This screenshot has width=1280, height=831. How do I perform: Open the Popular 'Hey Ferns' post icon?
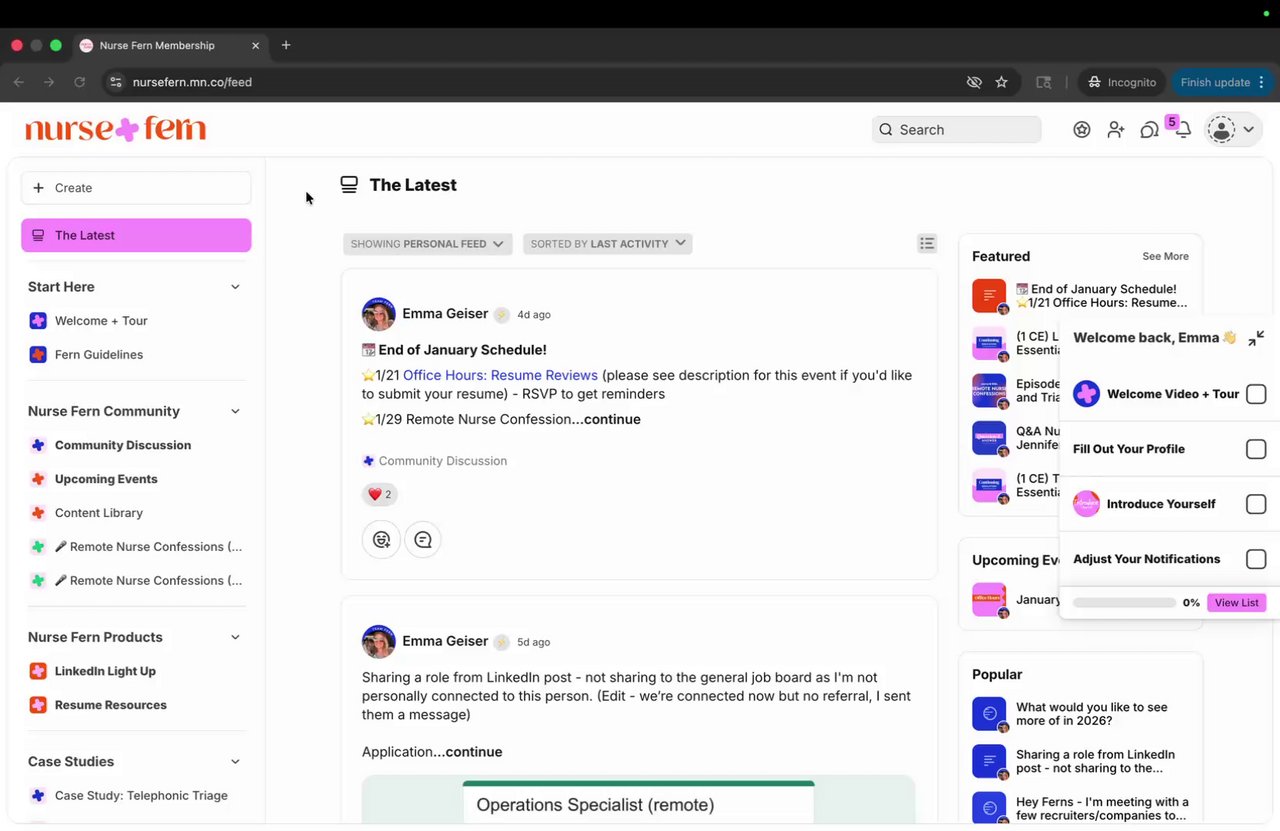pyautogui.click(x=989, y=809)
